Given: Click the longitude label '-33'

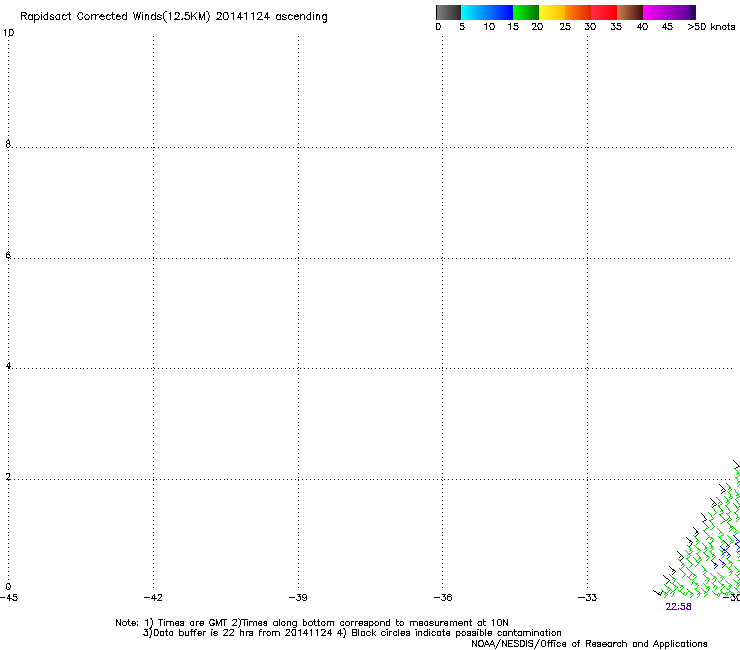Looking at the screenshot, I should coord(587,598).
